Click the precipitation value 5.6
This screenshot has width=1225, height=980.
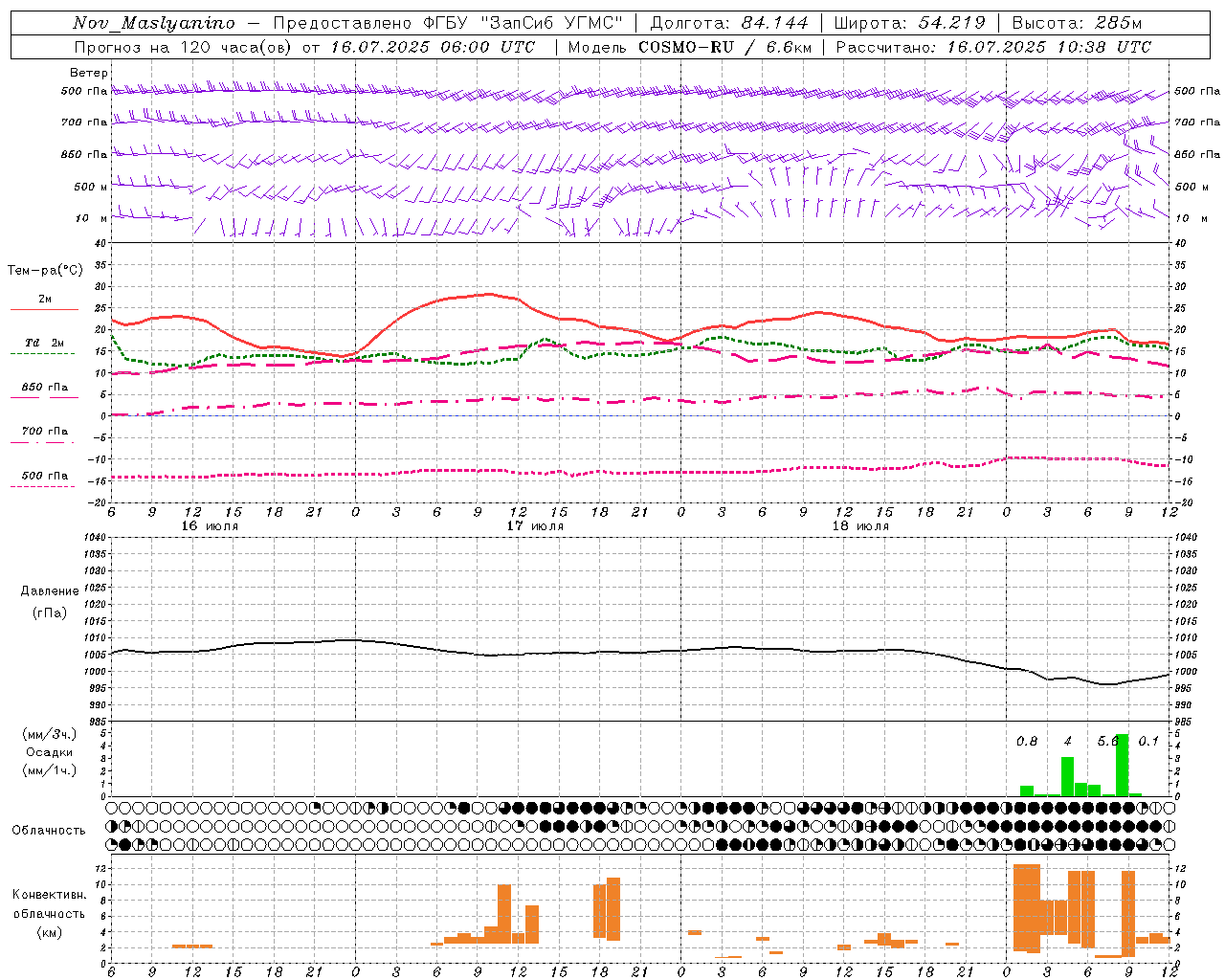(1108, 741)
